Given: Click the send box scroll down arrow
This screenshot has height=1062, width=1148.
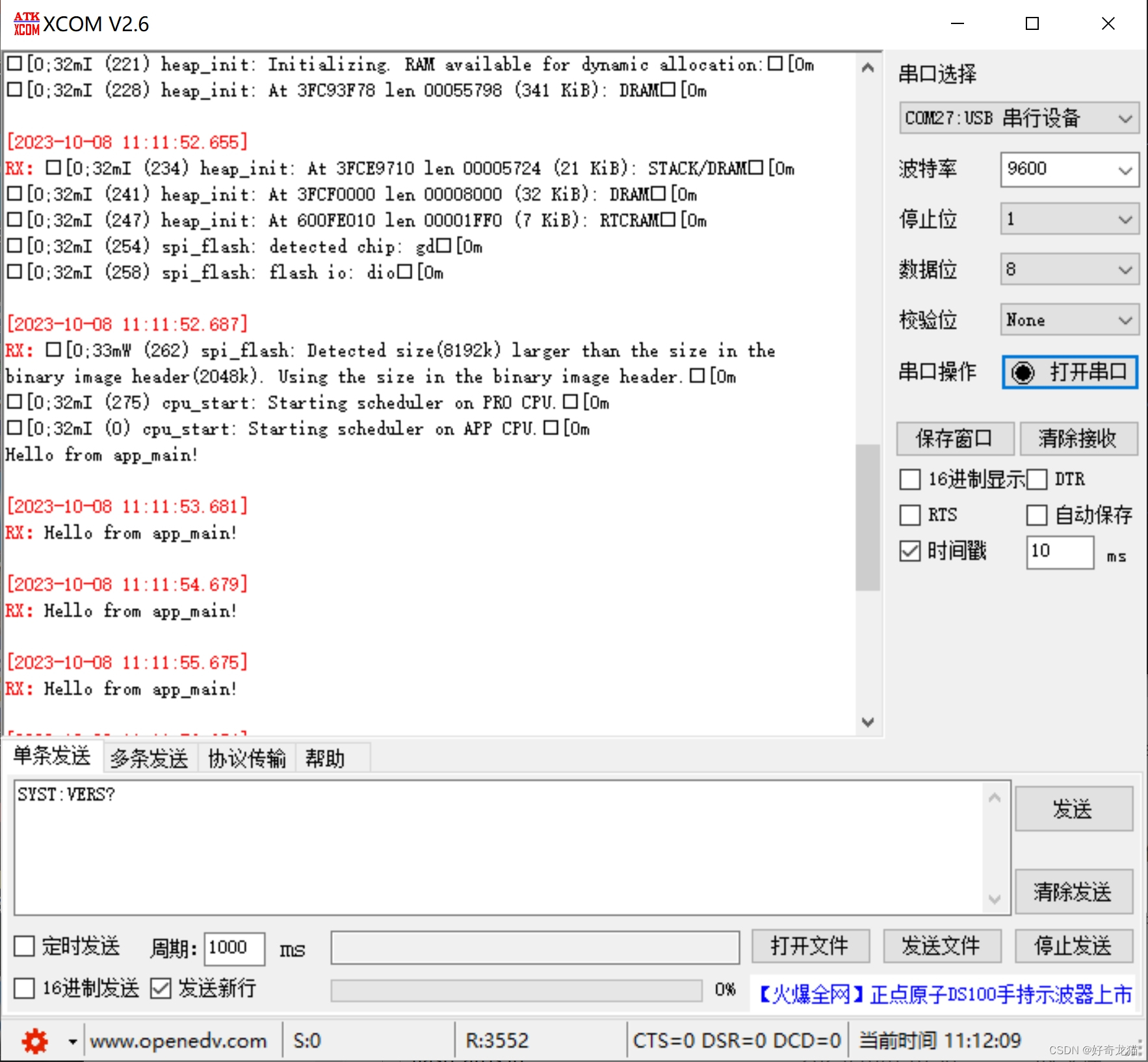Looking at the screenshot, I should click(995, 899).
